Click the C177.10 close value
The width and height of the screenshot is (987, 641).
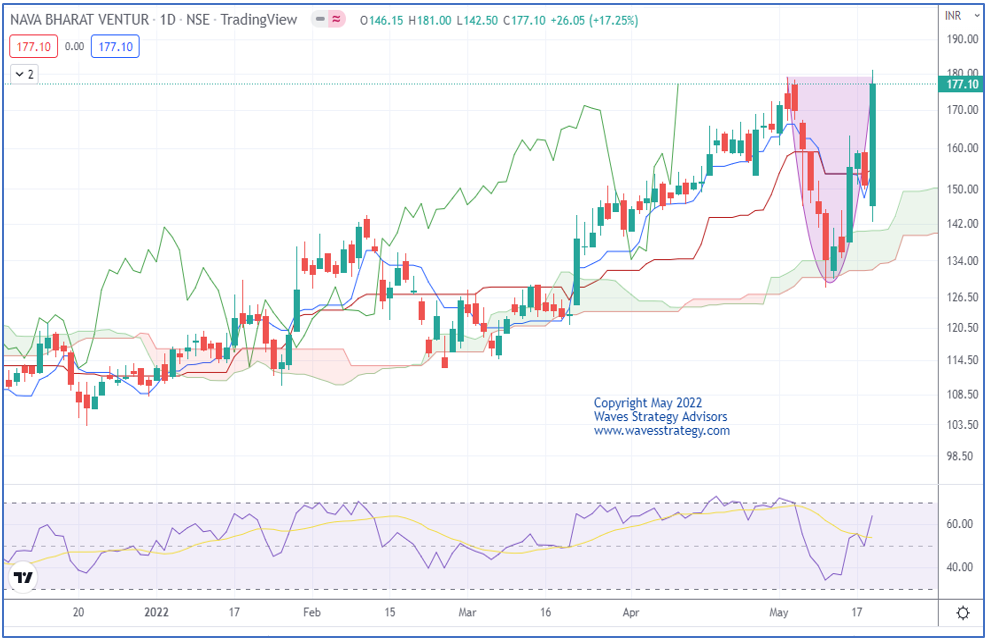(x=524, y=21)
